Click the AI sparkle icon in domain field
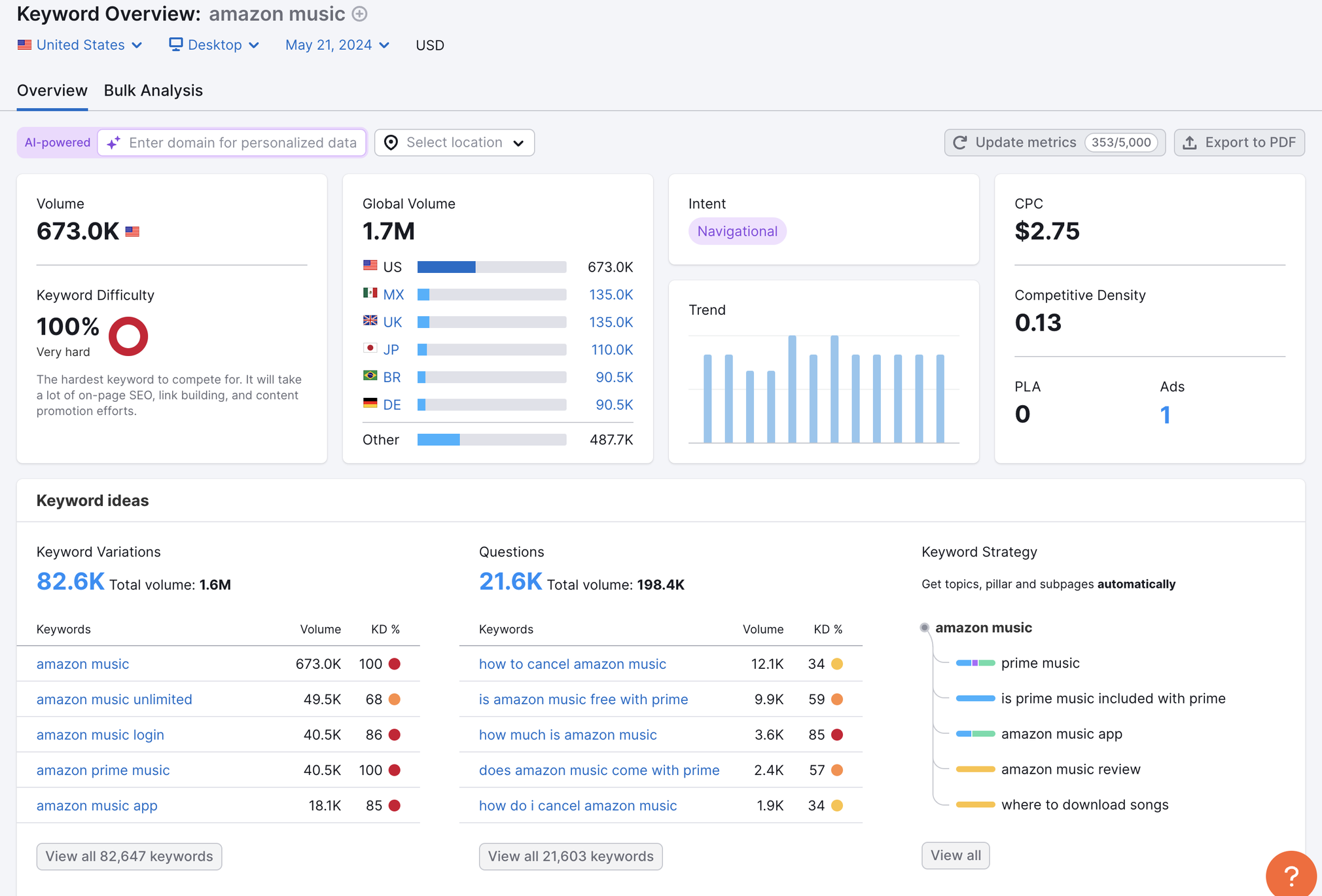The image size is (1322, 896). (x=114, y=143)
